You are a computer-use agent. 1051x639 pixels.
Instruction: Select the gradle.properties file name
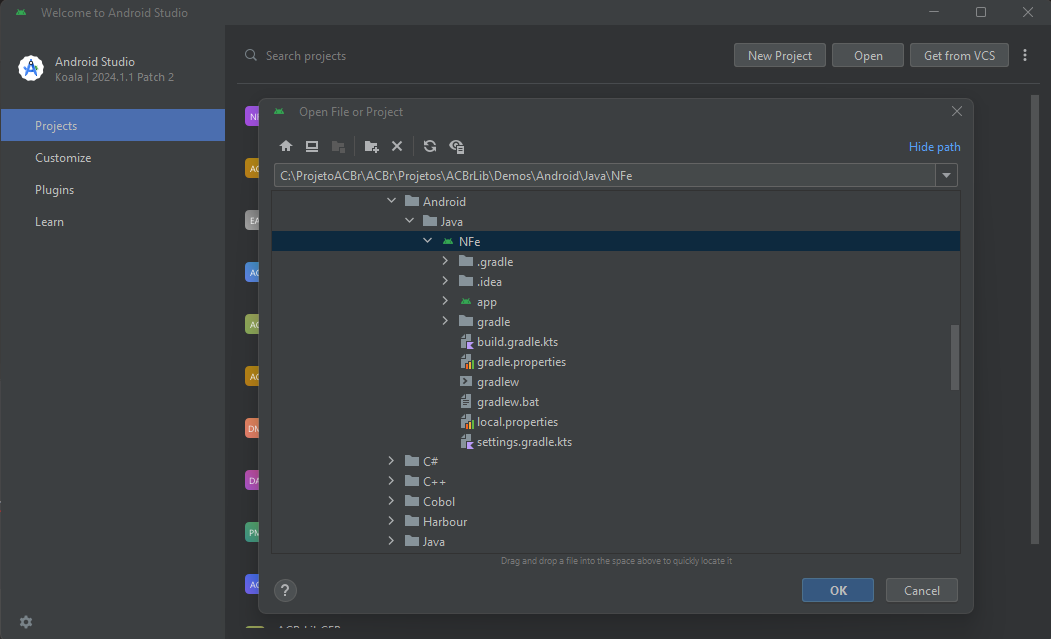point(521,362)
